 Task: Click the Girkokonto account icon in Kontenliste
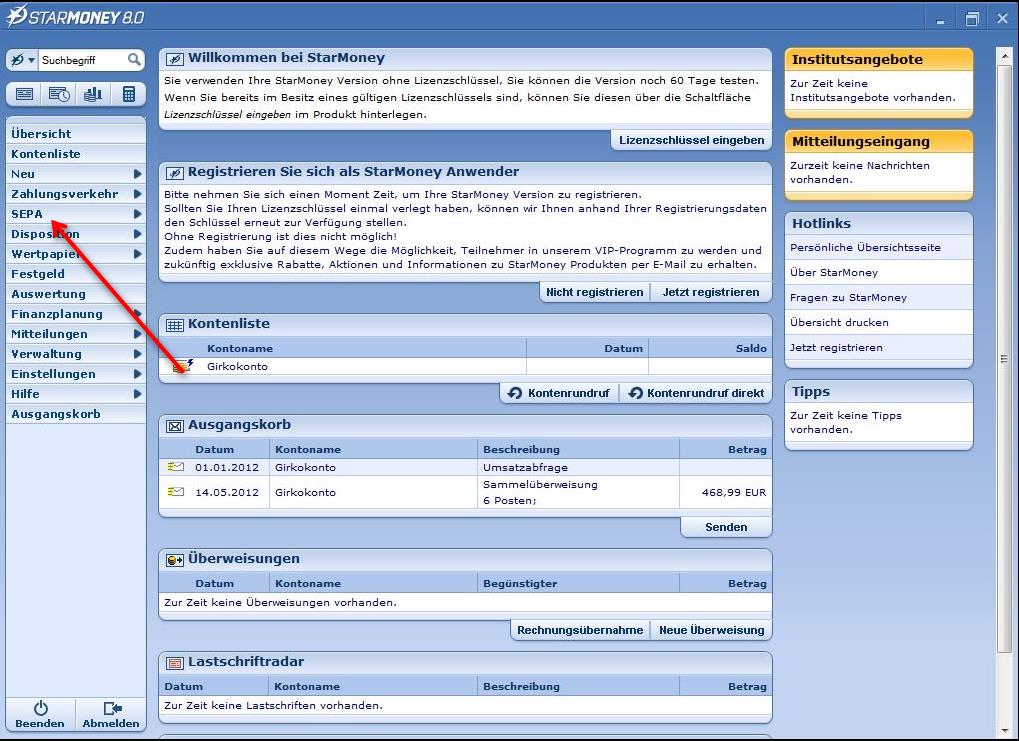coord(182,367)
